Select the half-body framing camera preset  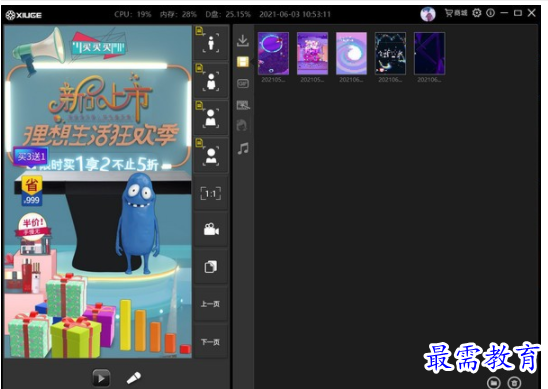point(211,81)
